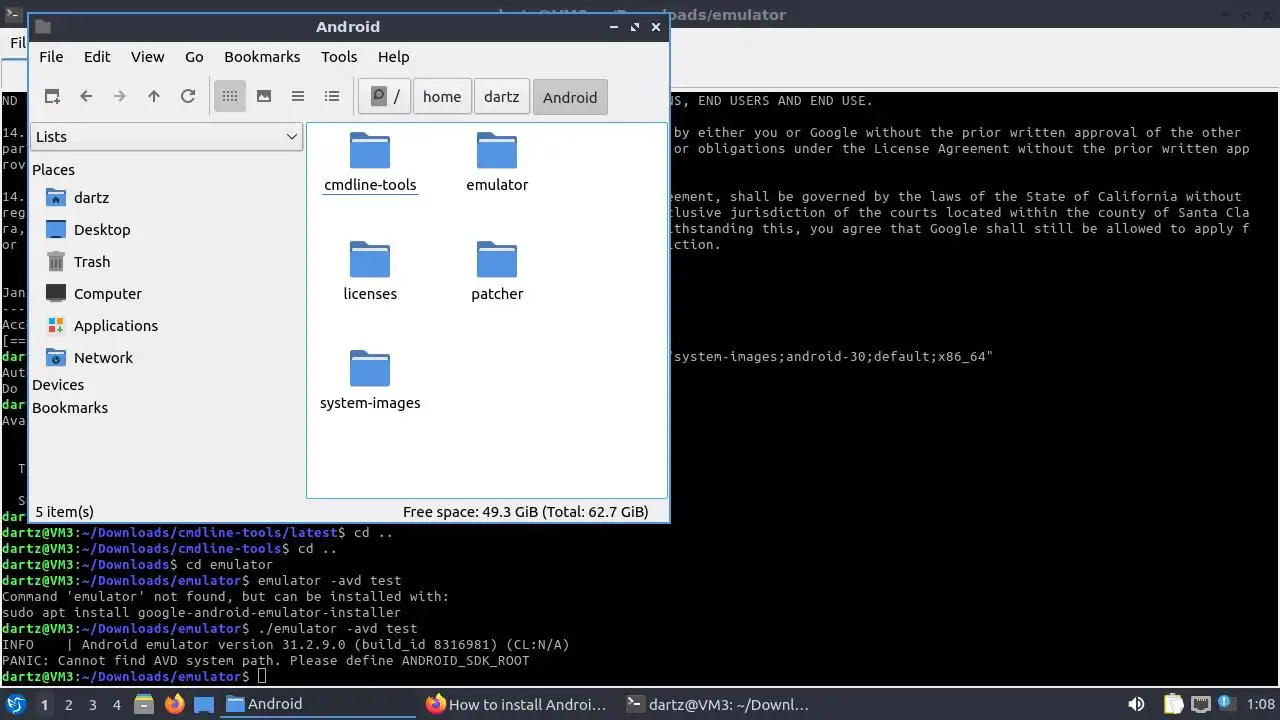Screen dimensions: 1280x720
Task: Open the File menu
Action: pyautogui.click(x=51, y=57)
